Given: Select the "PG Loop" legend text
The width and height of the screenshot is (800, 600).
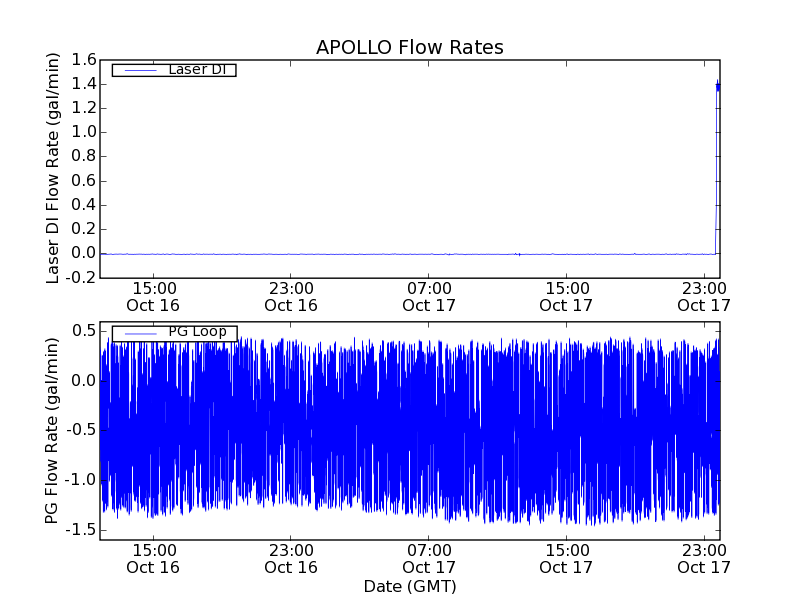Looking at the screenshot, I should click(197, 332).
